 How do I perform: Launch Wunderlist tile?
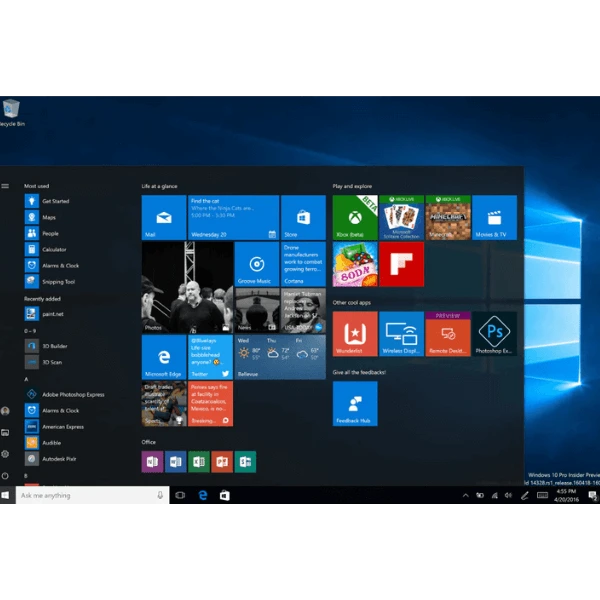[x=355, y=334]
